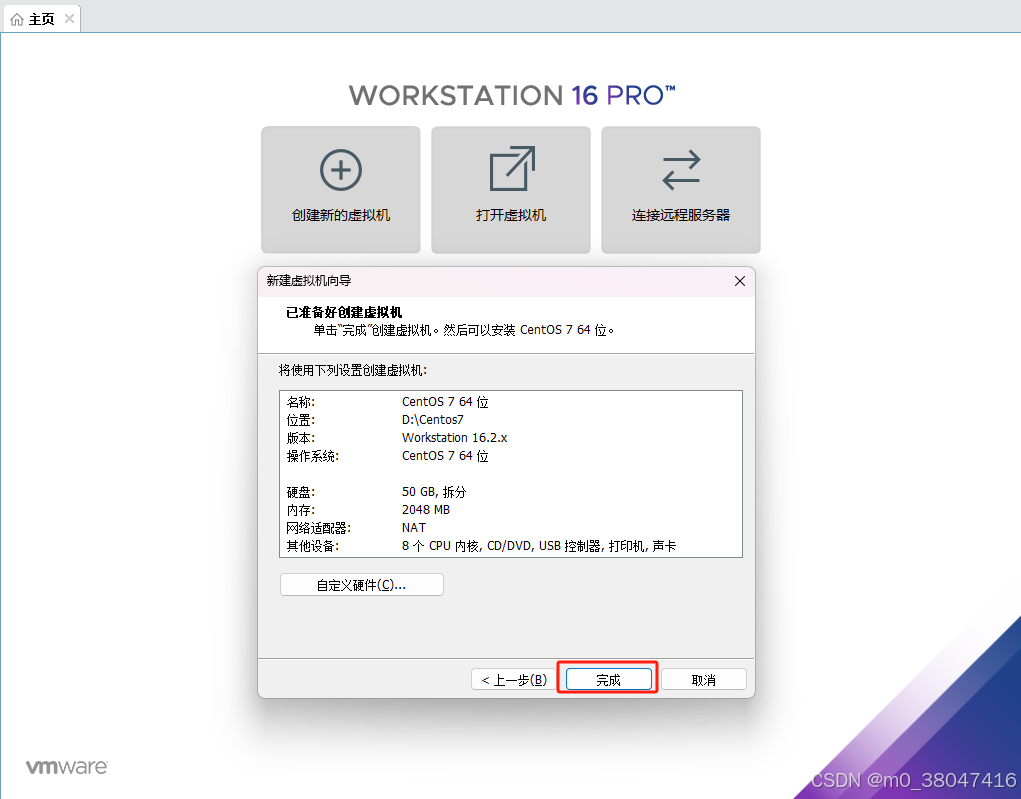Click the home icon on 主页 tab

point(17,20)
